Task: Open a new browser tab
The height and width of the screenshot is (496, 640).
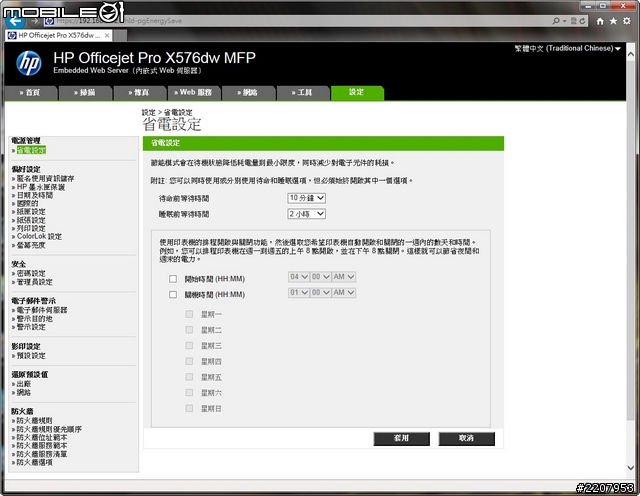Action: (x=120, y=36)
